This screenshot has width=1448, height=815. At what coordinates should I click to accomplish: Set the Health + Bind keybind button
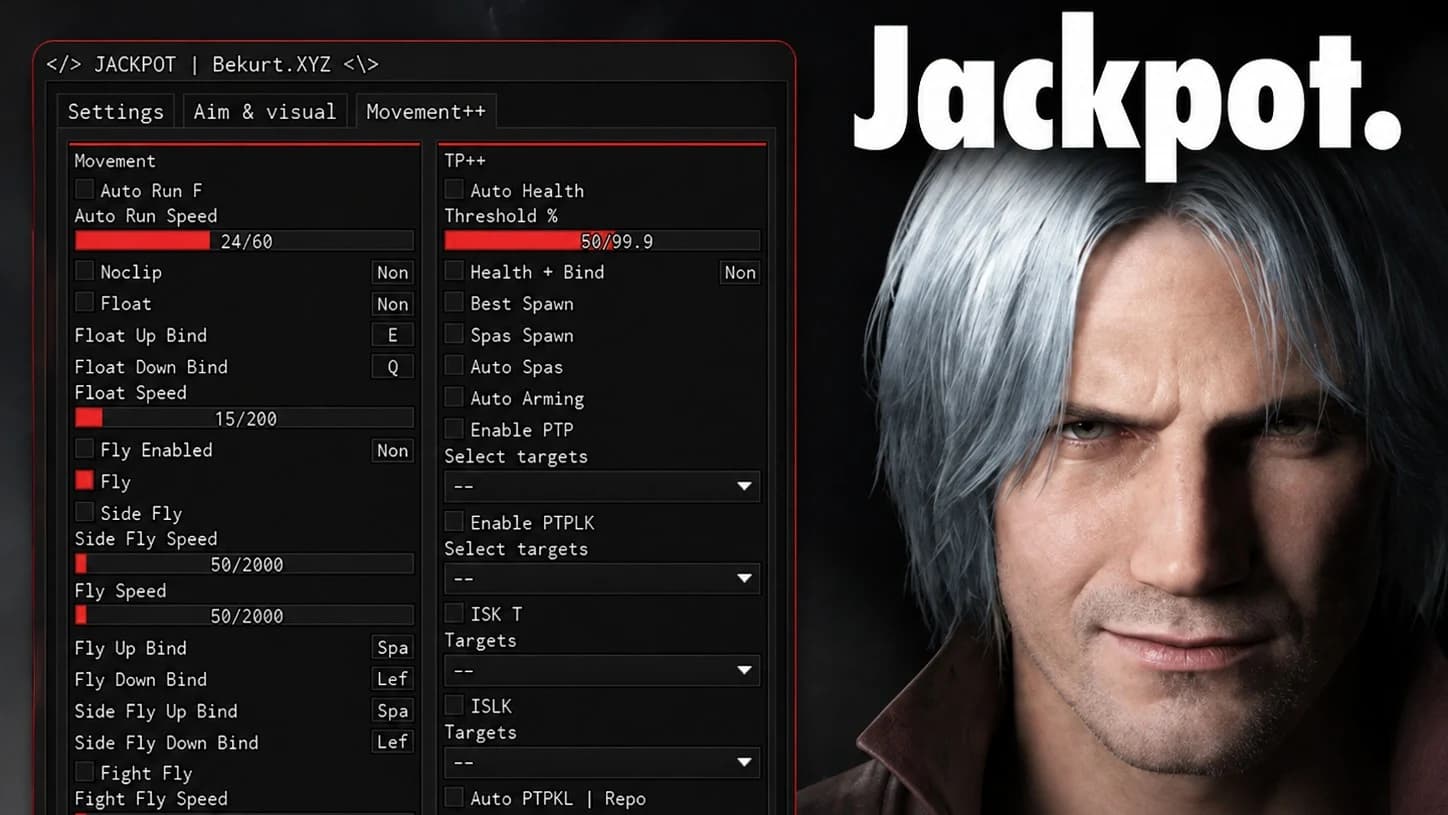740,272
